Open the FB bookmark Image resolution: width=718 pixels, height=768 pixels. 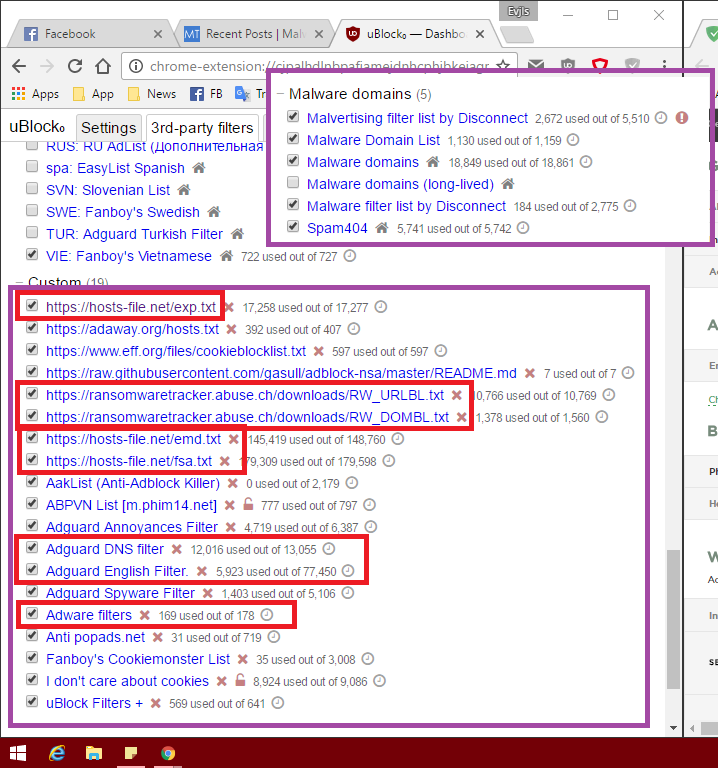[206, 94]
